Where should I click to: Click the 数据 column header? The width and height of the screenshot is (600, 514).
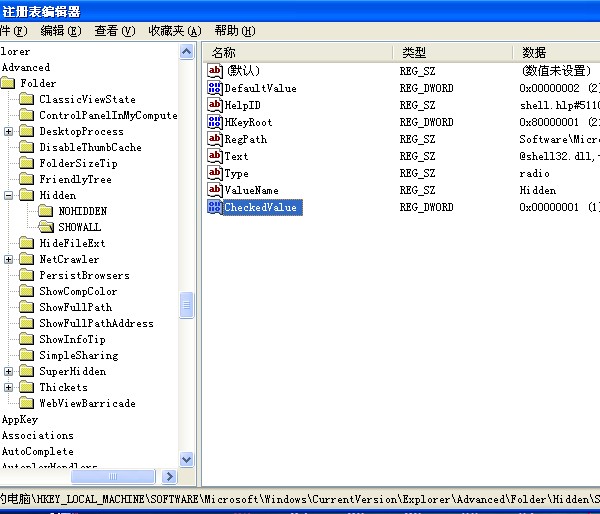pos(556,52)
